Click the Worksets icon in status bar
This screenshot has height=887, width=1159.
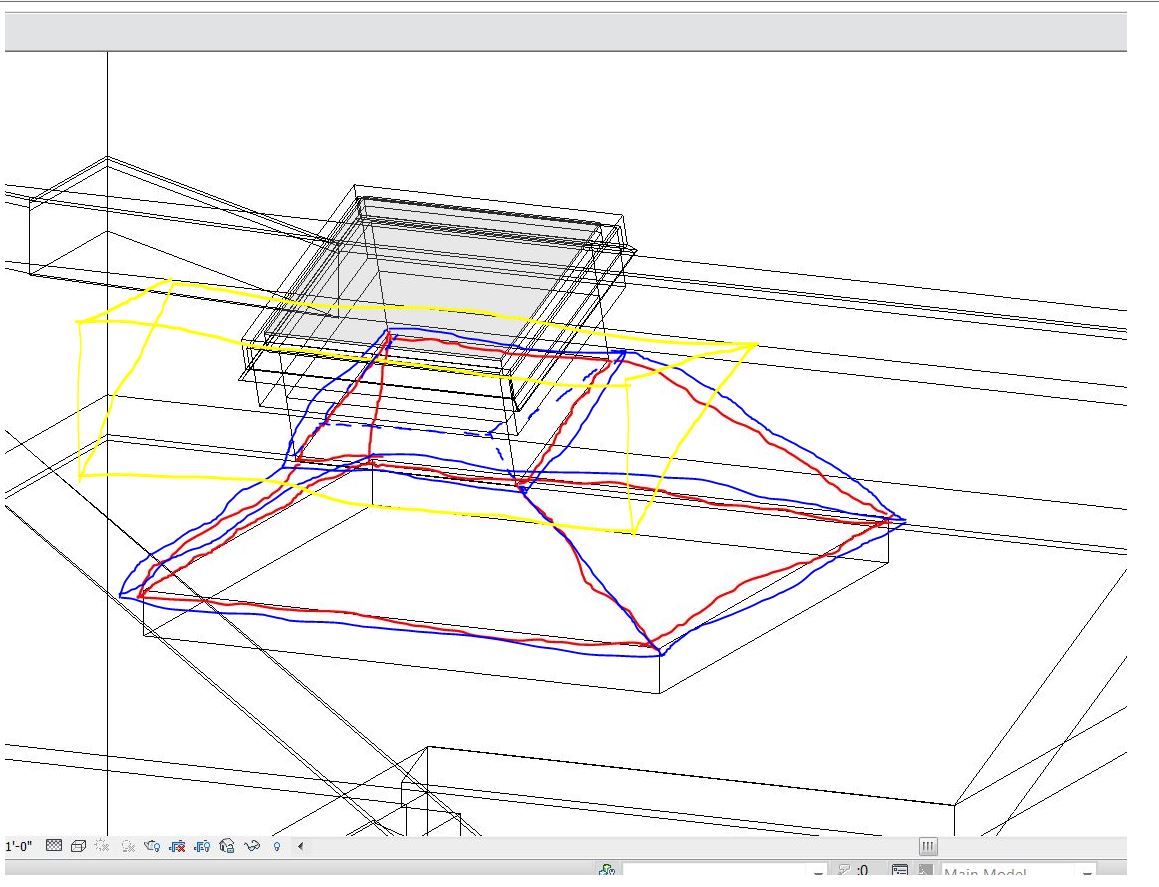coord(606,871)
